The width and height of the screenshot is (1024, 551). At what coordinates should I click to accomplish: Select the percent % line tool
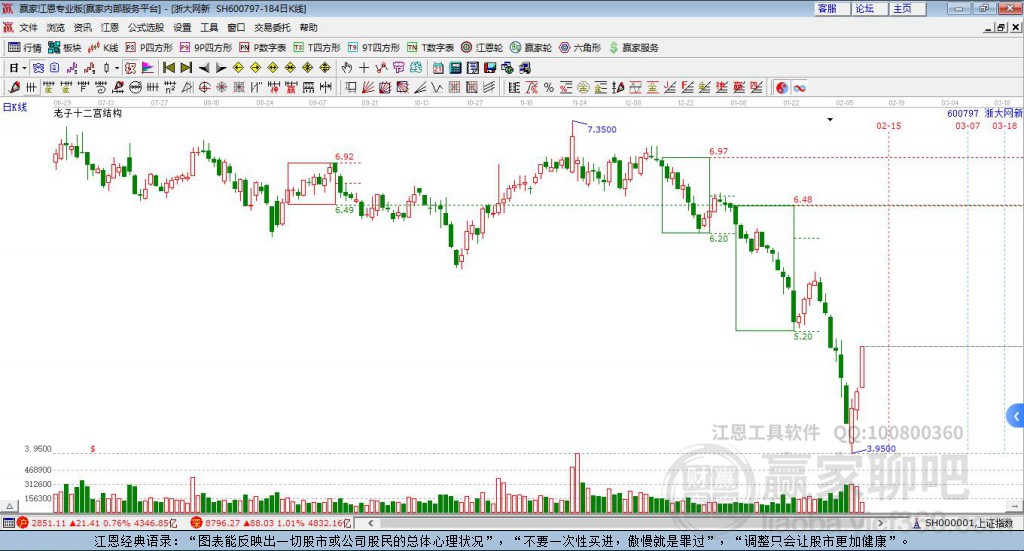[x=549, y=87]
